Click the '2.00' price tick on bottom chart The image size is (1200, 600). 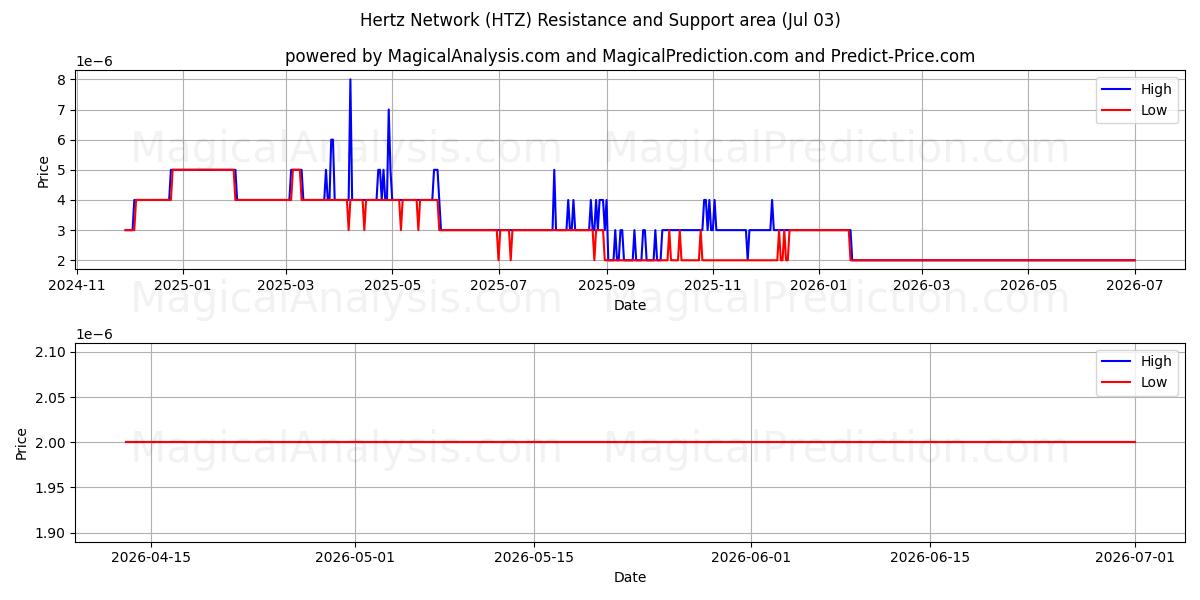click(x=51, y=443)
